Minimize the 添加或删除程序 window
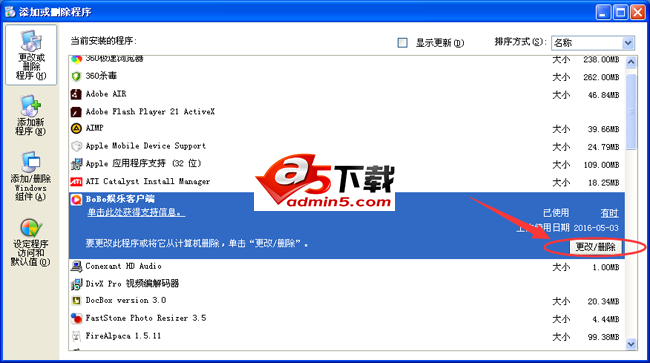650x363 pixels. pyautogui.click(x=604, y=12)
